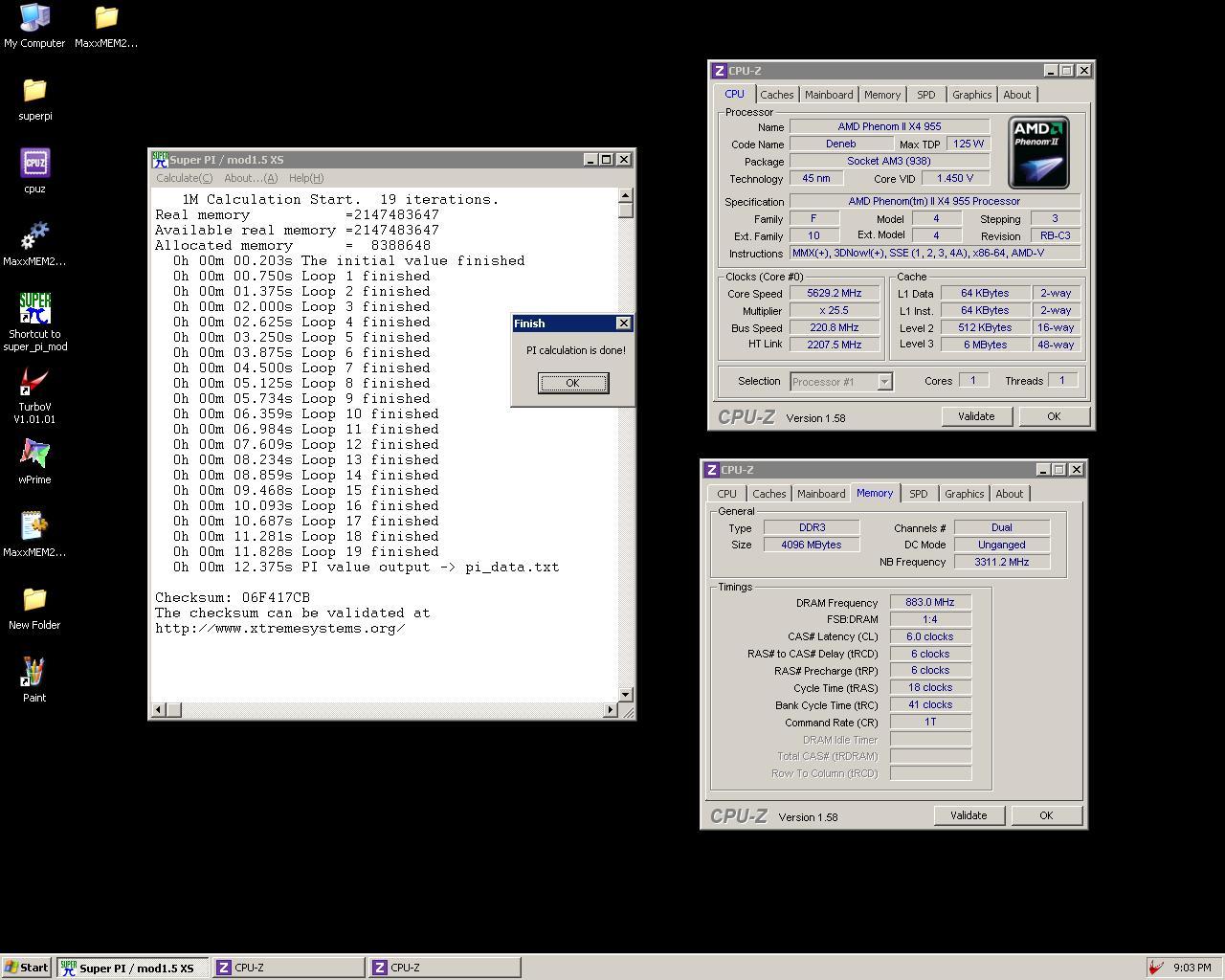1225x980 pixels.
Task: Click the 'Loop 19 finished' line in Super PI
Action: [306, 552]
